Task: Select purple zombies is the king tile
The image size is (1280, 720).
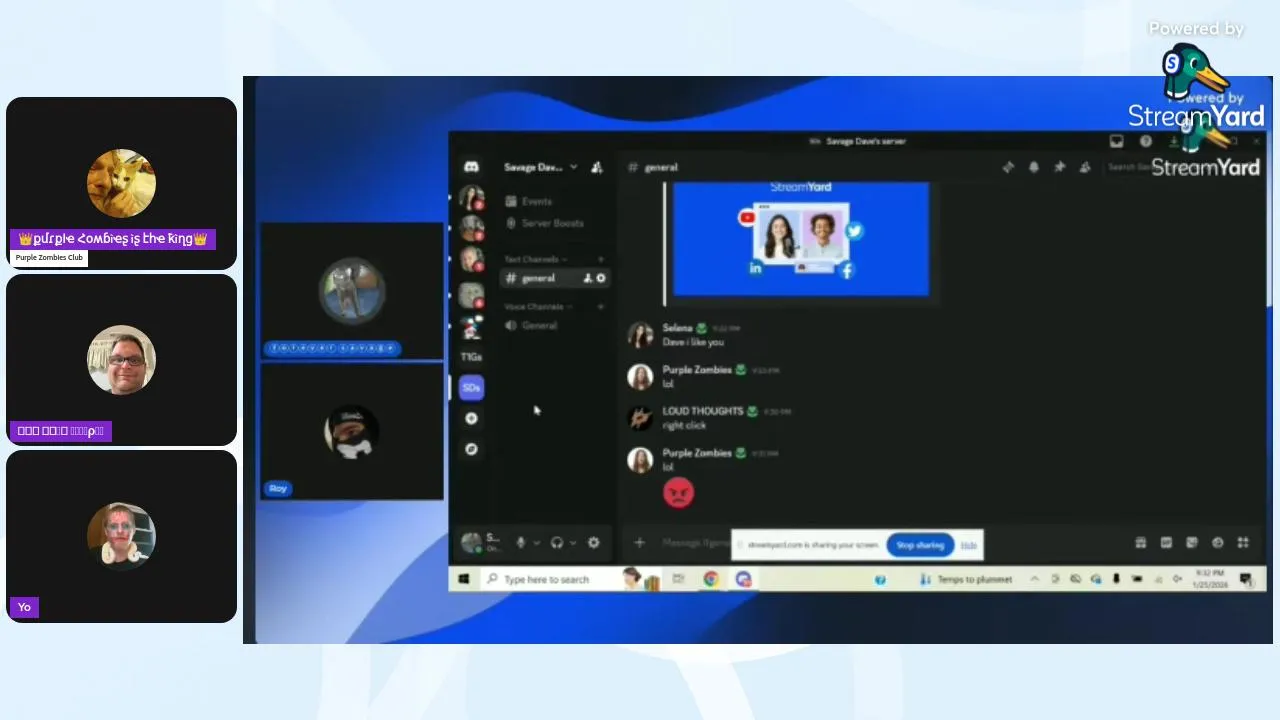Action: pos(121,183)
